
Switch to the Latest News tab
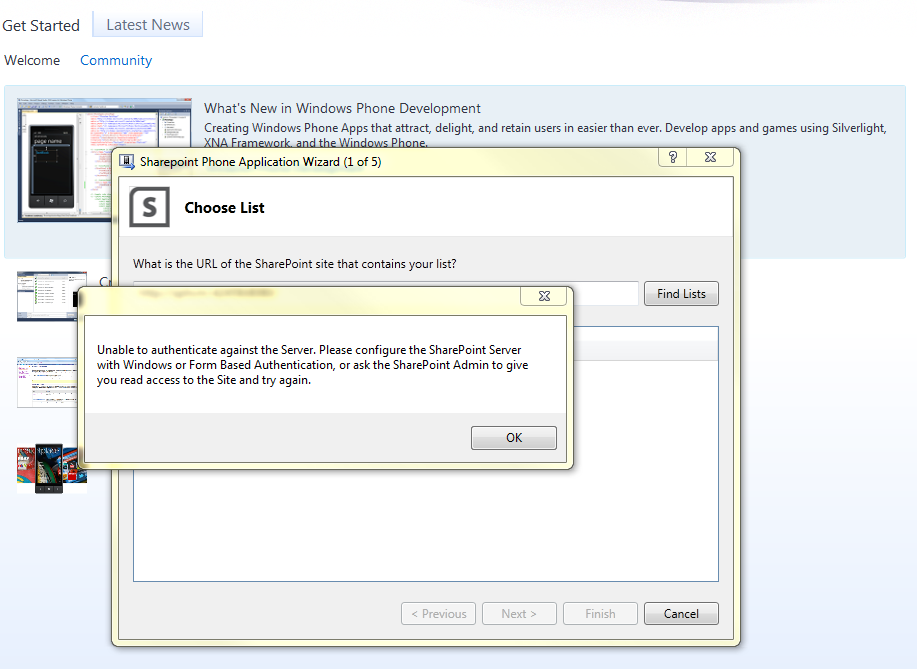coord(147,24)
